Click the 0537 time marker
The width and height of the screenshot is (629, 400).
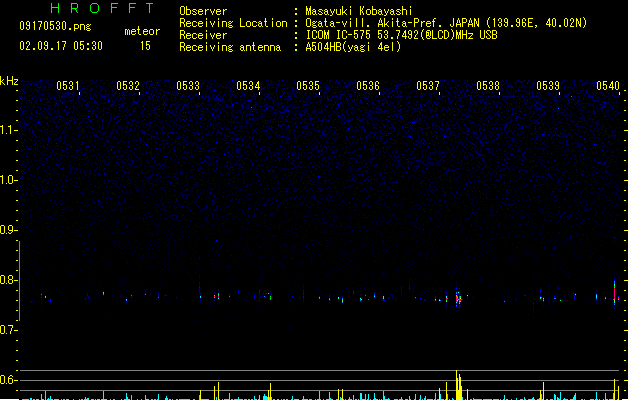(428, 86)
